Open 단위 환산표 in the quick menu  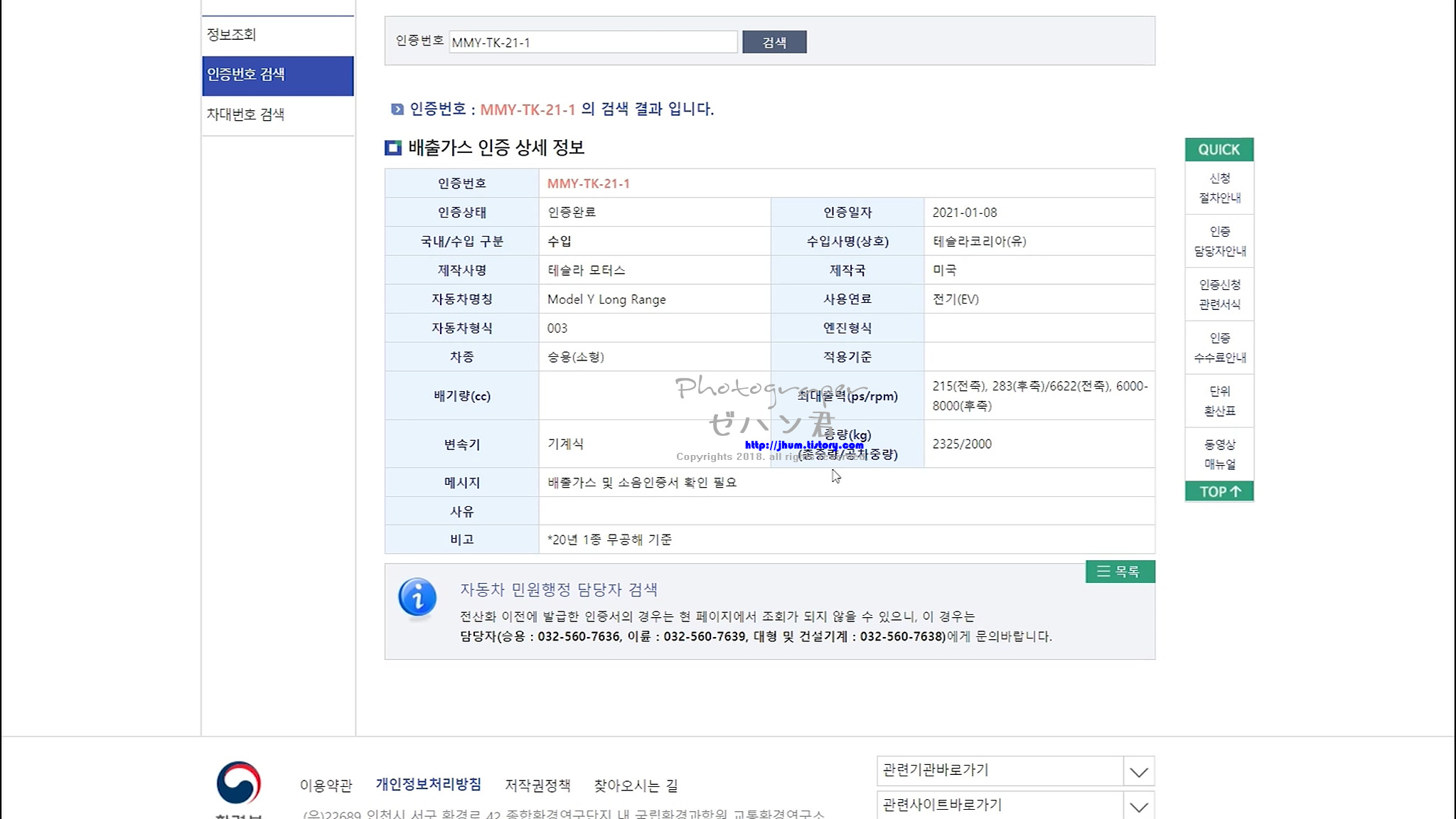pos(1219,401)
